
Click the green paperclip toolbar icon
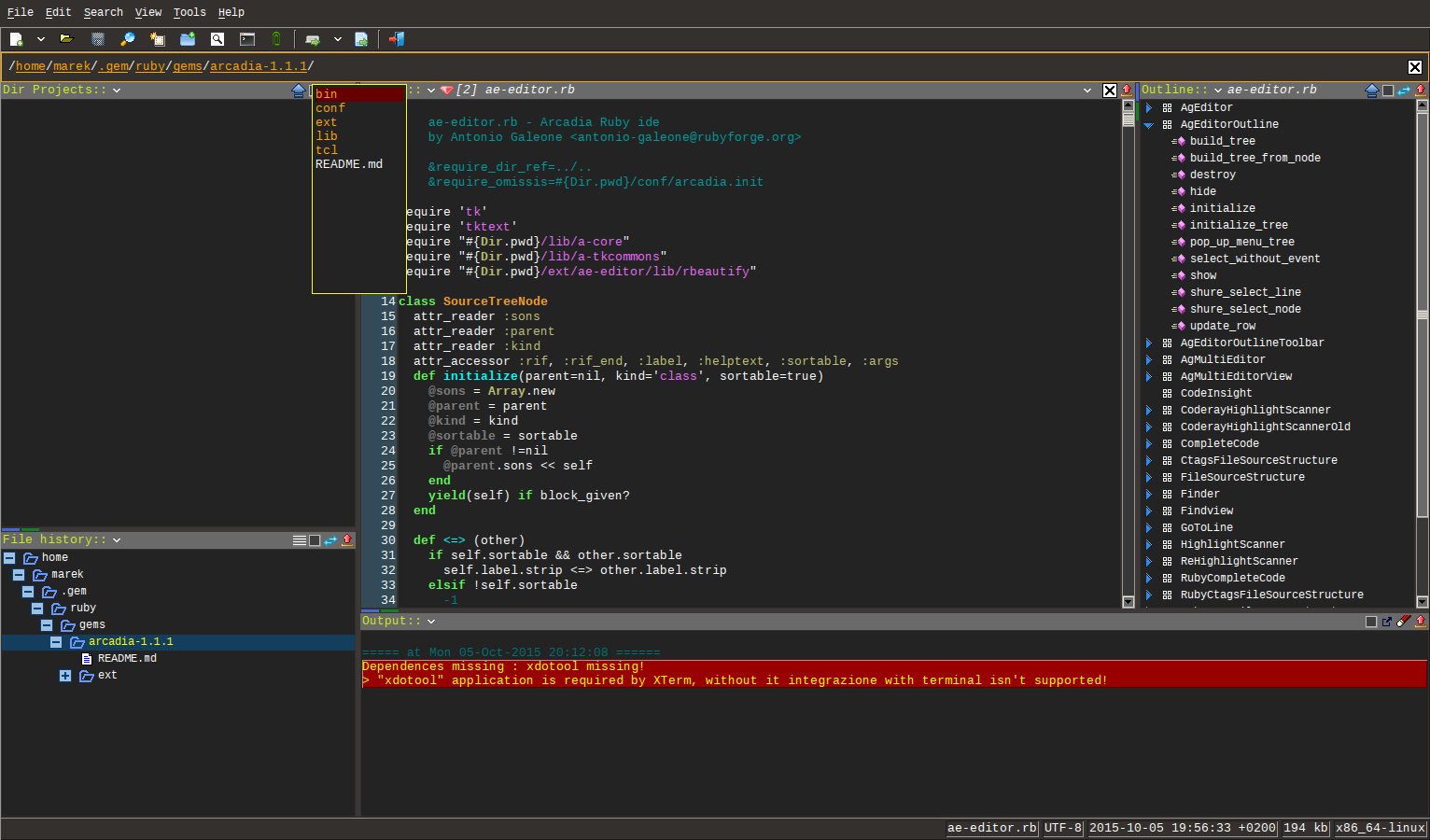coord(276,39)
